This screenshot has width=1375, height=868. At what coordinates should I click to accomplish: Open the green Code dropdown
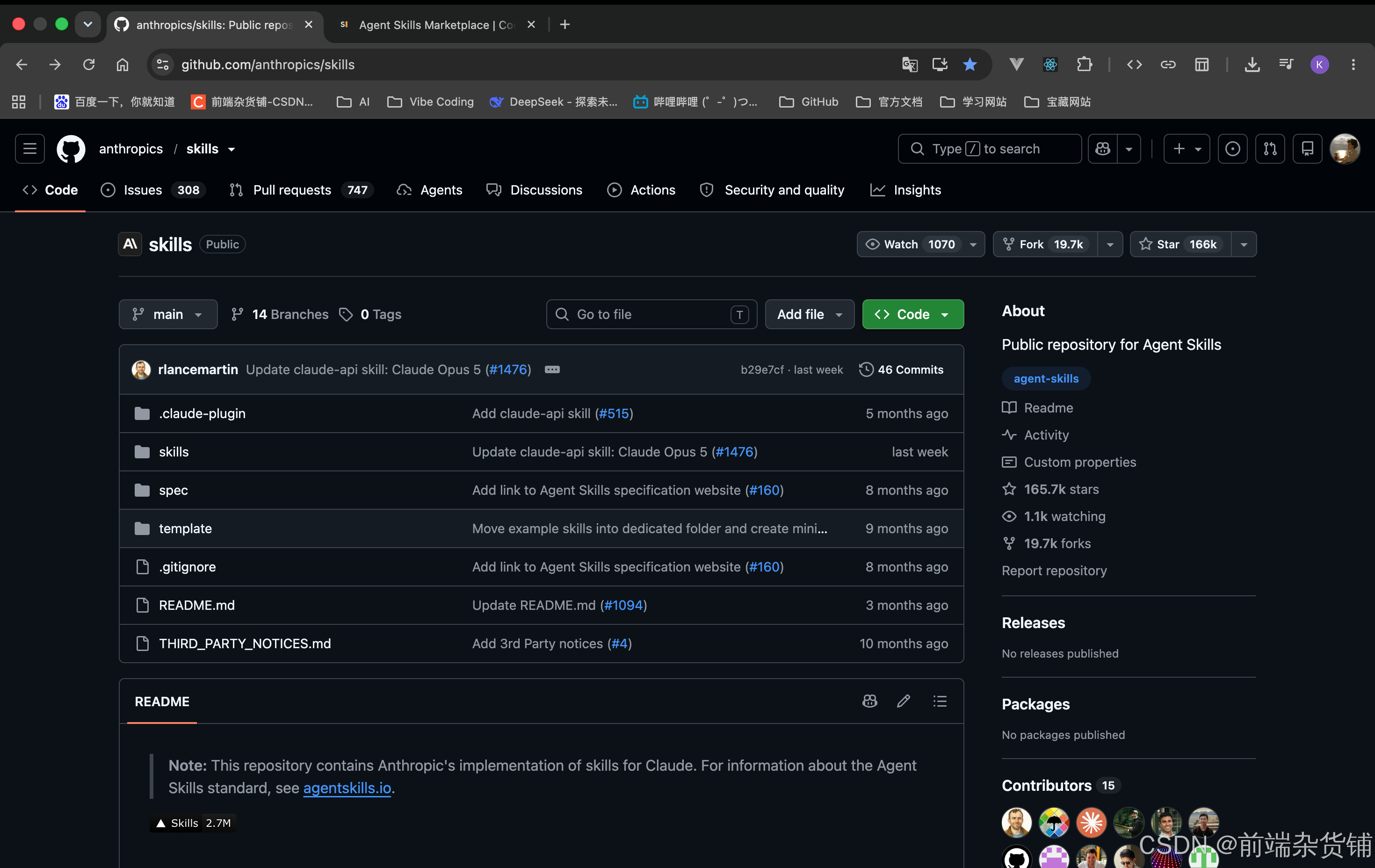tap(912, 314)
